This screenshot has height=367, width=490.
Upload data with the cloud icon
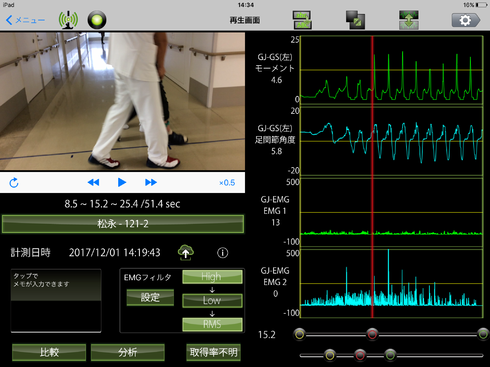coord(186,252)
